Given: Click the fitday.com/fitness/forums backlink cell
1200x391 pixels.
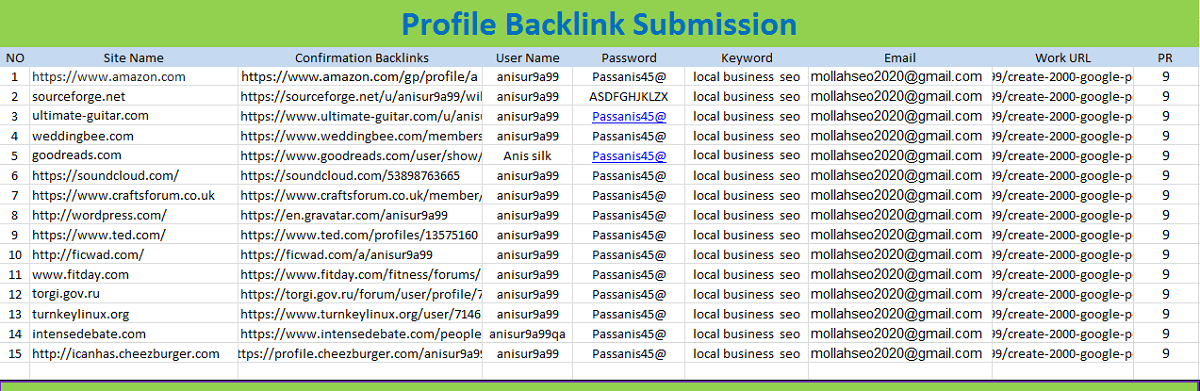Looking at the screenshot, I should [360, 274].
